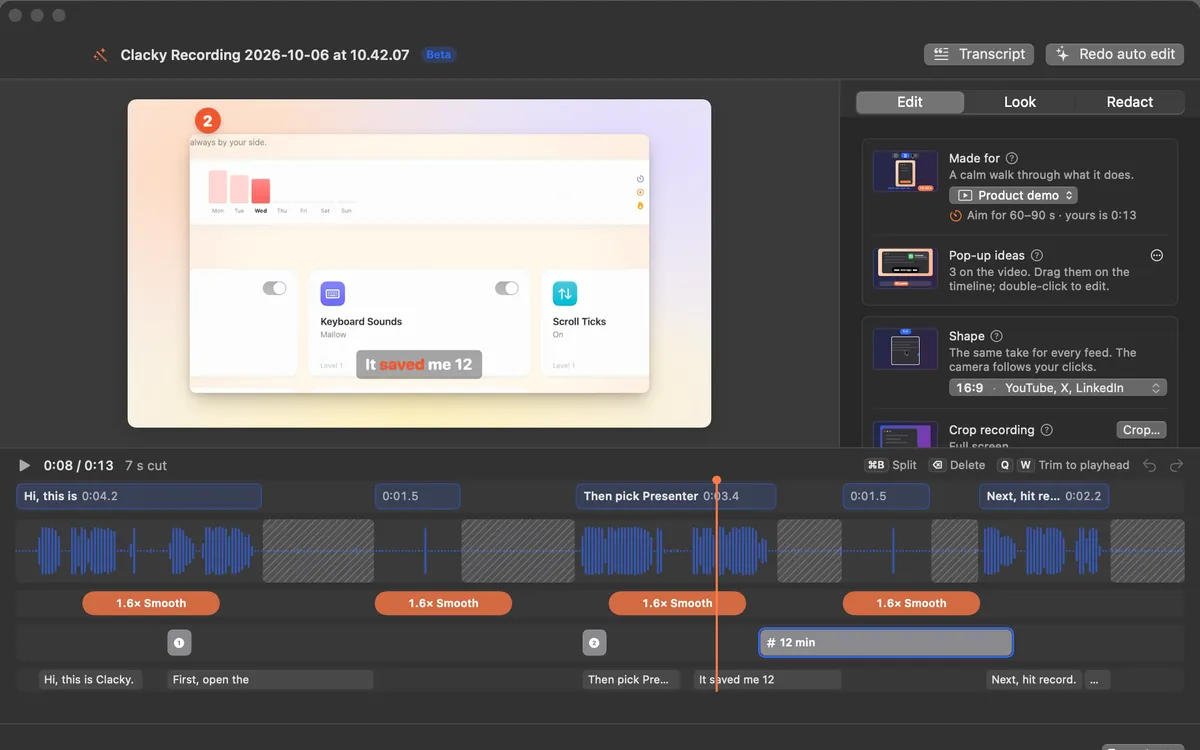Screen dimensions: 1200x750
Task: Click the Shape preview thumbnail
Action: [904, 348]
